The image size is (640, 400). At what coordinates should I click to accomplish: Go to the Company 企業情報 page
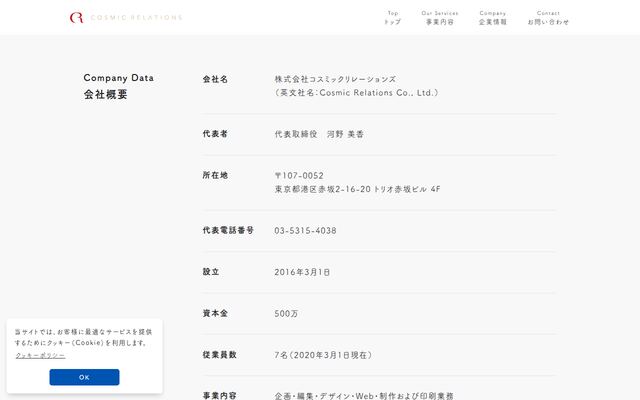tap(493, 18)
